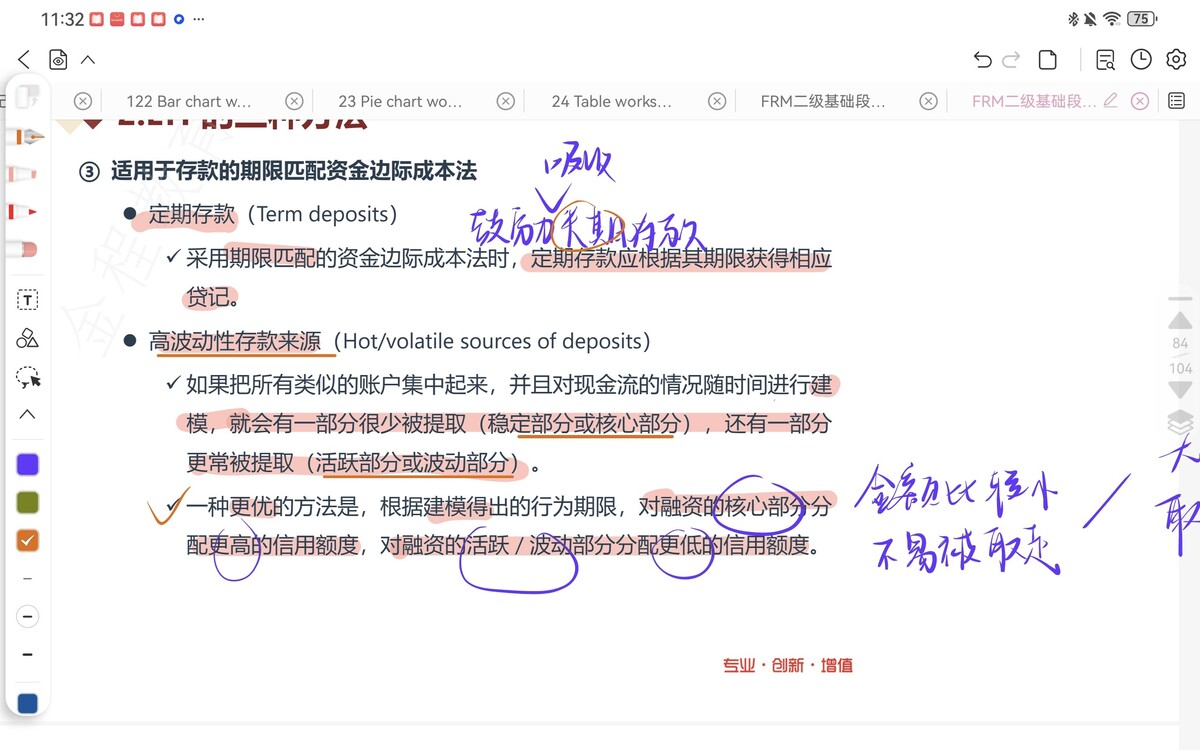Collapse the tool list in sidebar
1200x750 pixels.
[27, 414]
